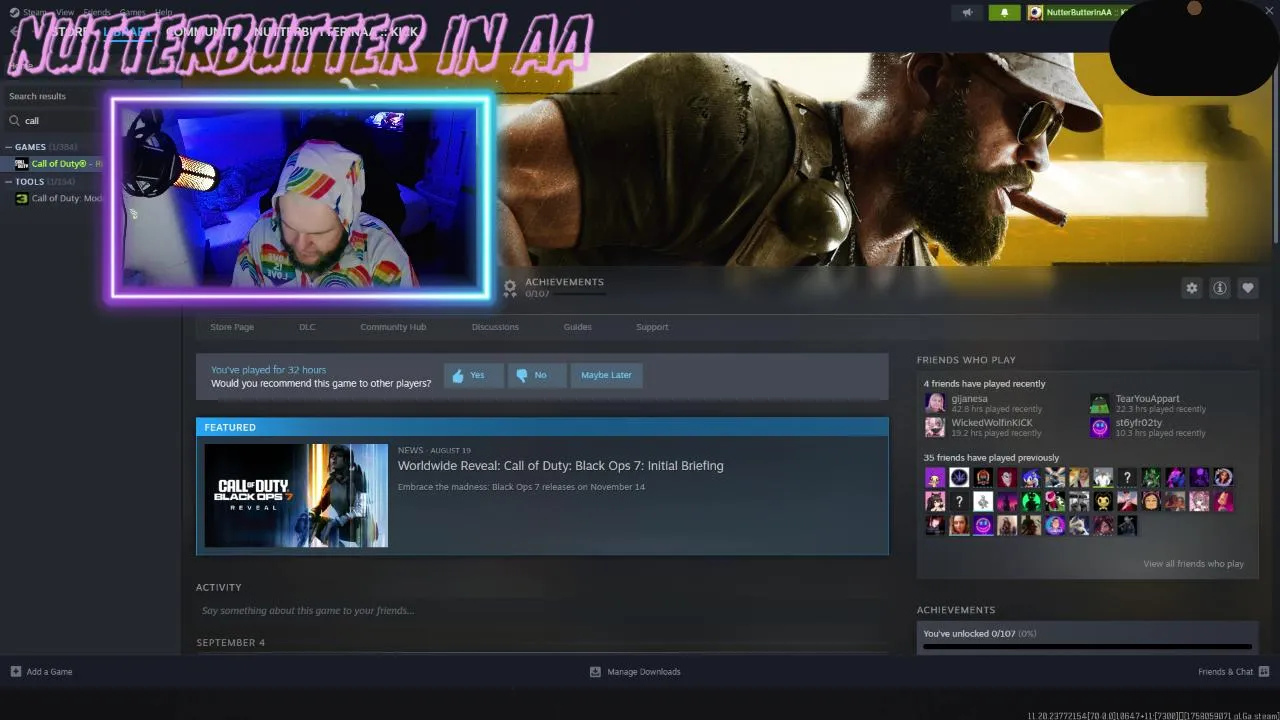Click the Manage Downloads label

tap(644, 672)
